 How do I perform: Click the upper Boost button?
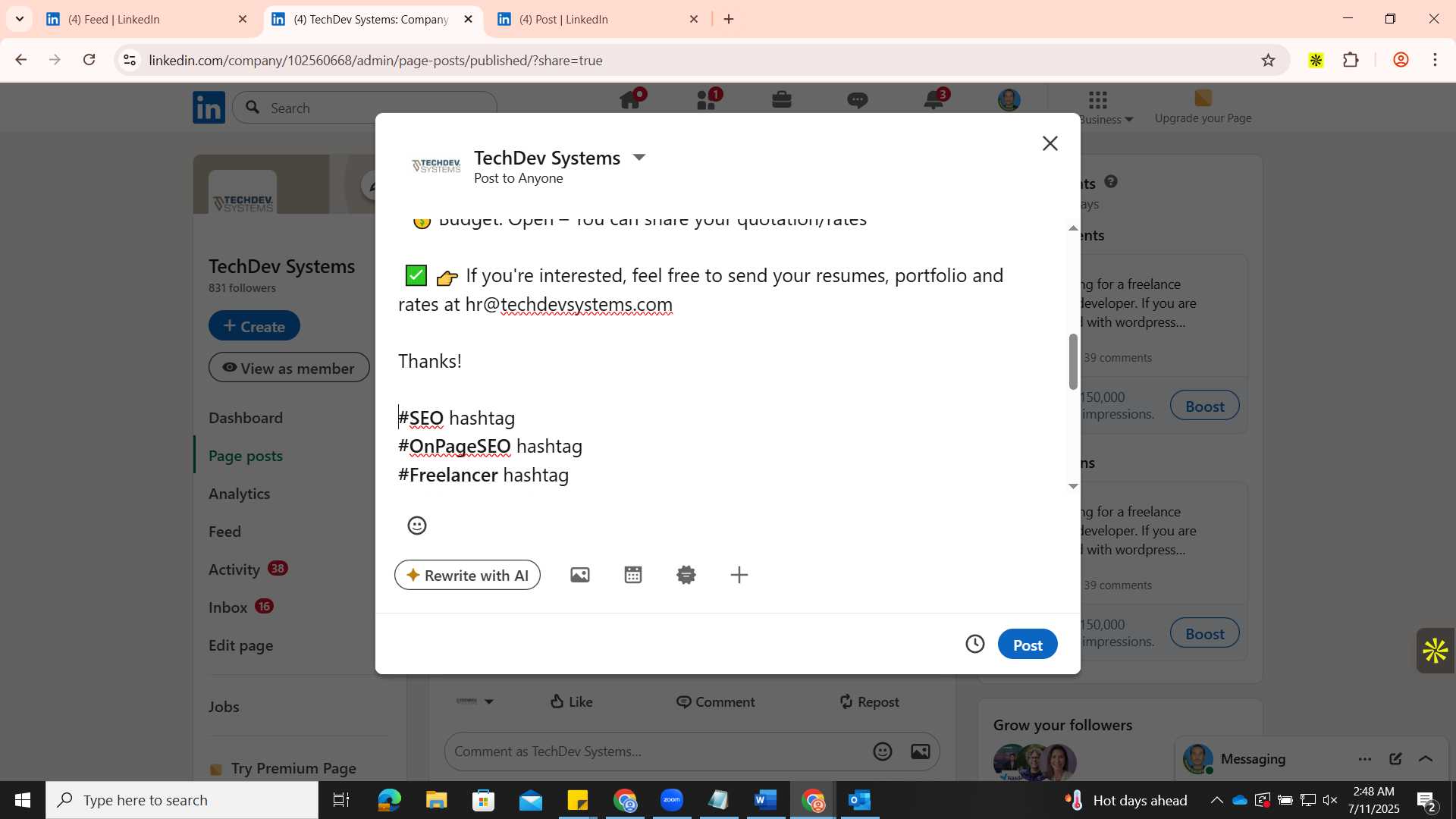1204,406
